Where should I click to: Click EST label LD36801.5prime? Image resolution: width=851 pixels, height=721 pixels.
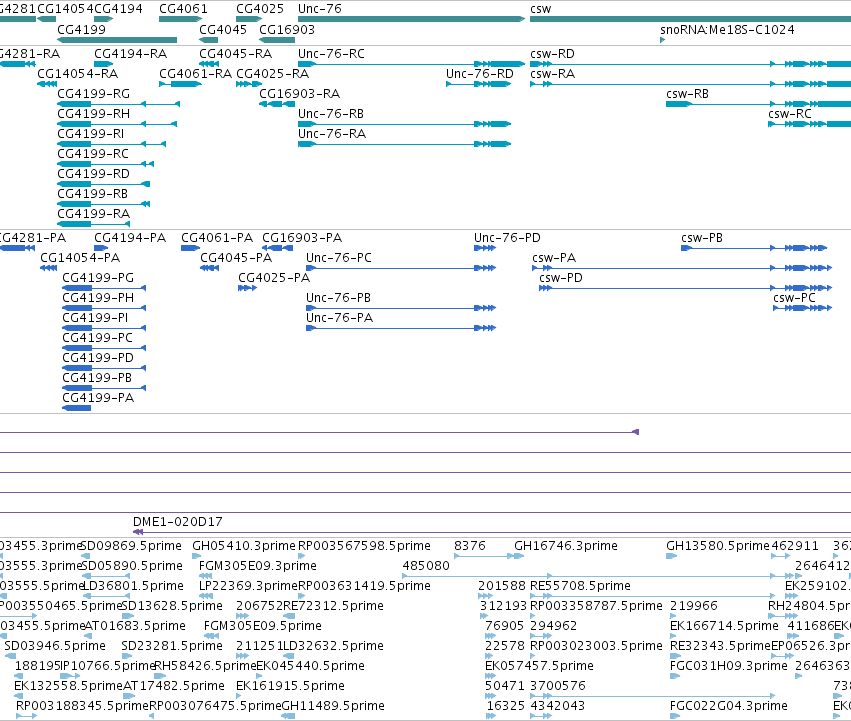pos(134,586)
